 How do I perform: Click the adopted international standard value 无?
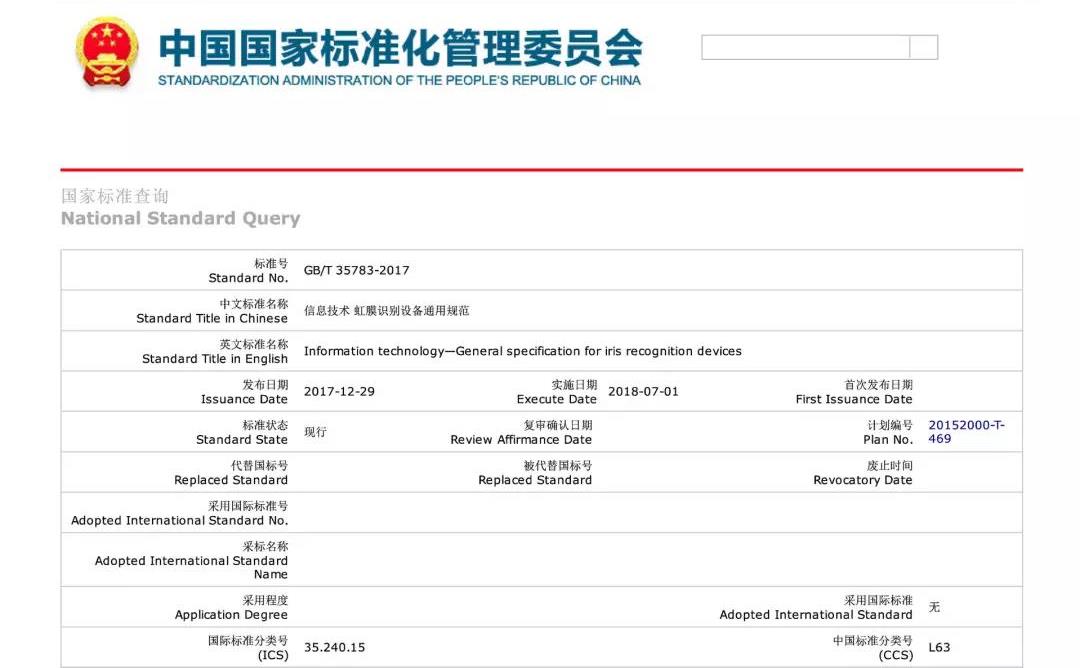(934, 607)
